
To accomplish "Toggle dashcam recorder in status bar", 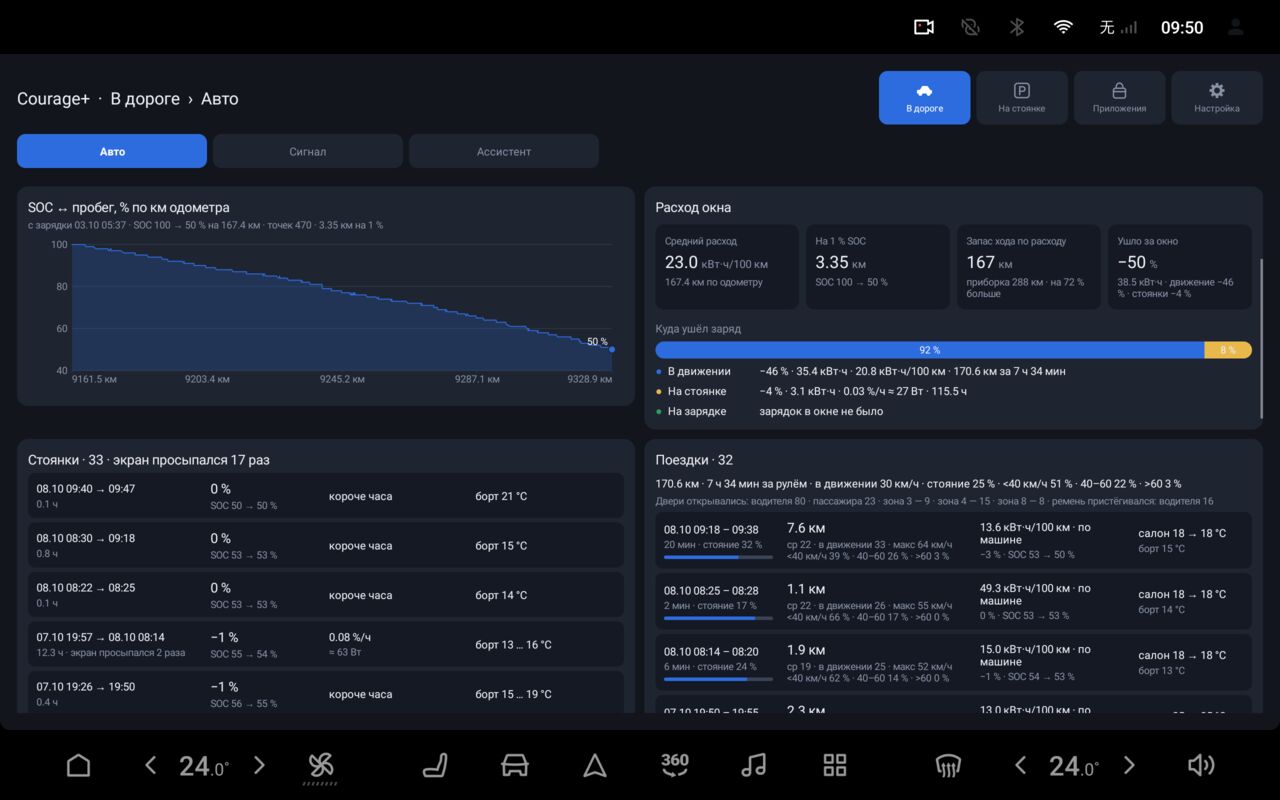I will click(x=924, y=27).
